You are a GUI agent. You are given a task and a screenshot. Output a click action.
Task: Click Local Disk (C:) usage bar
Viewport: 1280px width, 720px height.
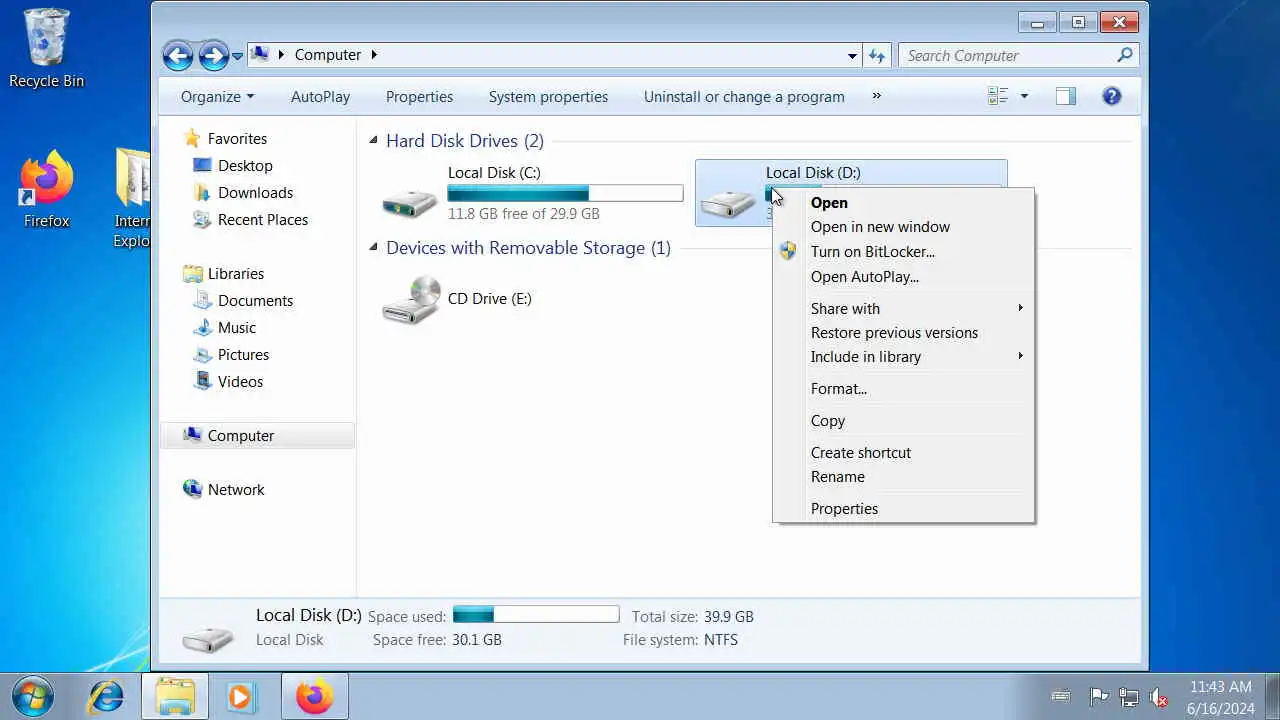[x=565, y=194]
